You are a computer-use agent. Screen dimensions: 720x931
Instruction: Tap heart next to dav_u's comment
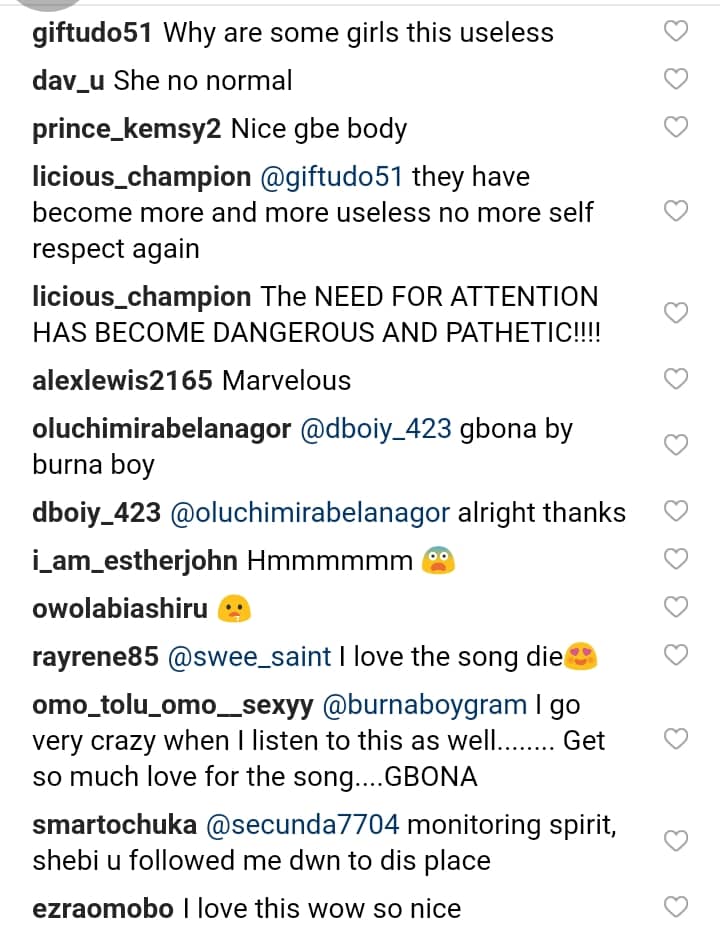point(676,79)
